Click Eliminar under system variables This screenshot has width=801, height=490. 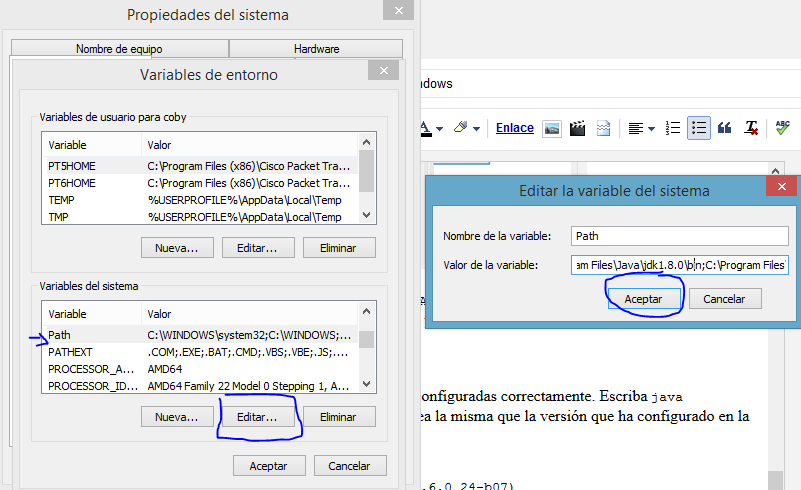339,417
